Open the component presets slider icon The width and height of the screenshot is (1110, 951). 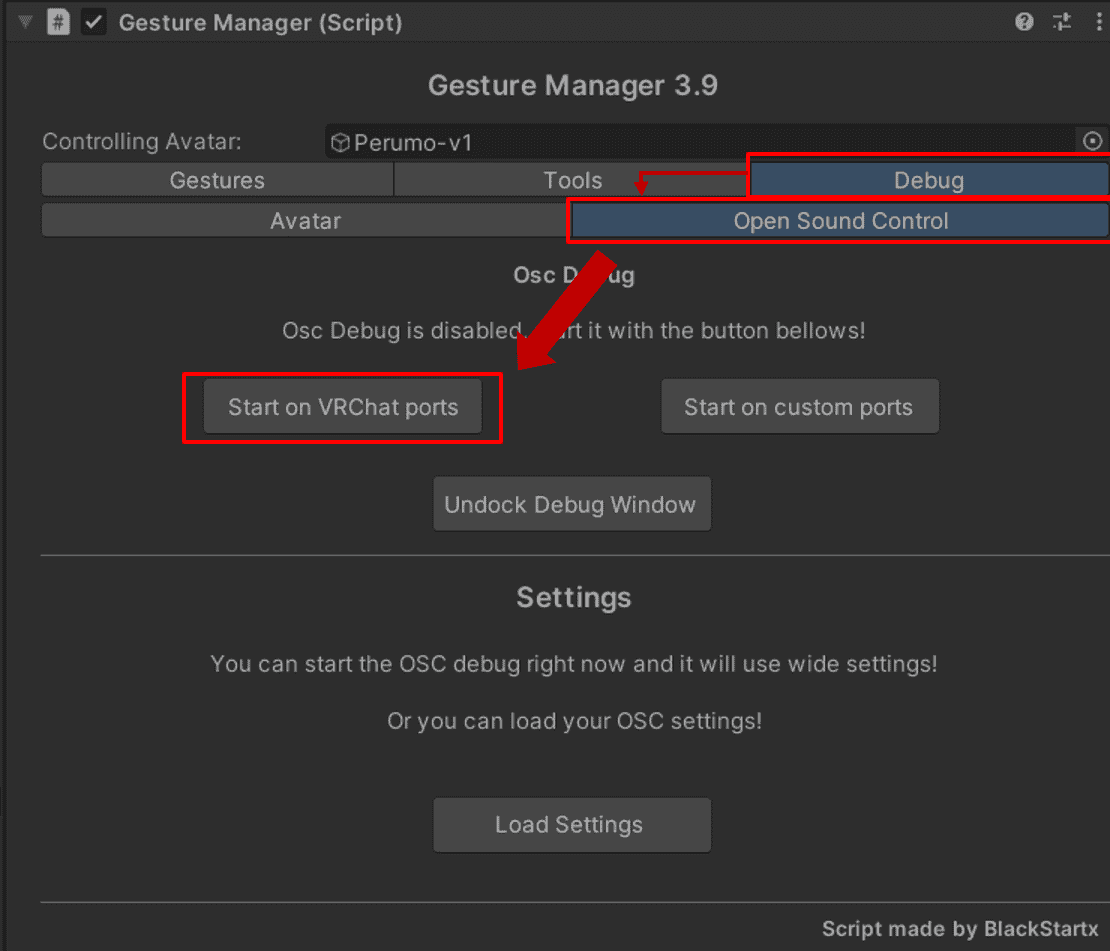coord(1061,22)
